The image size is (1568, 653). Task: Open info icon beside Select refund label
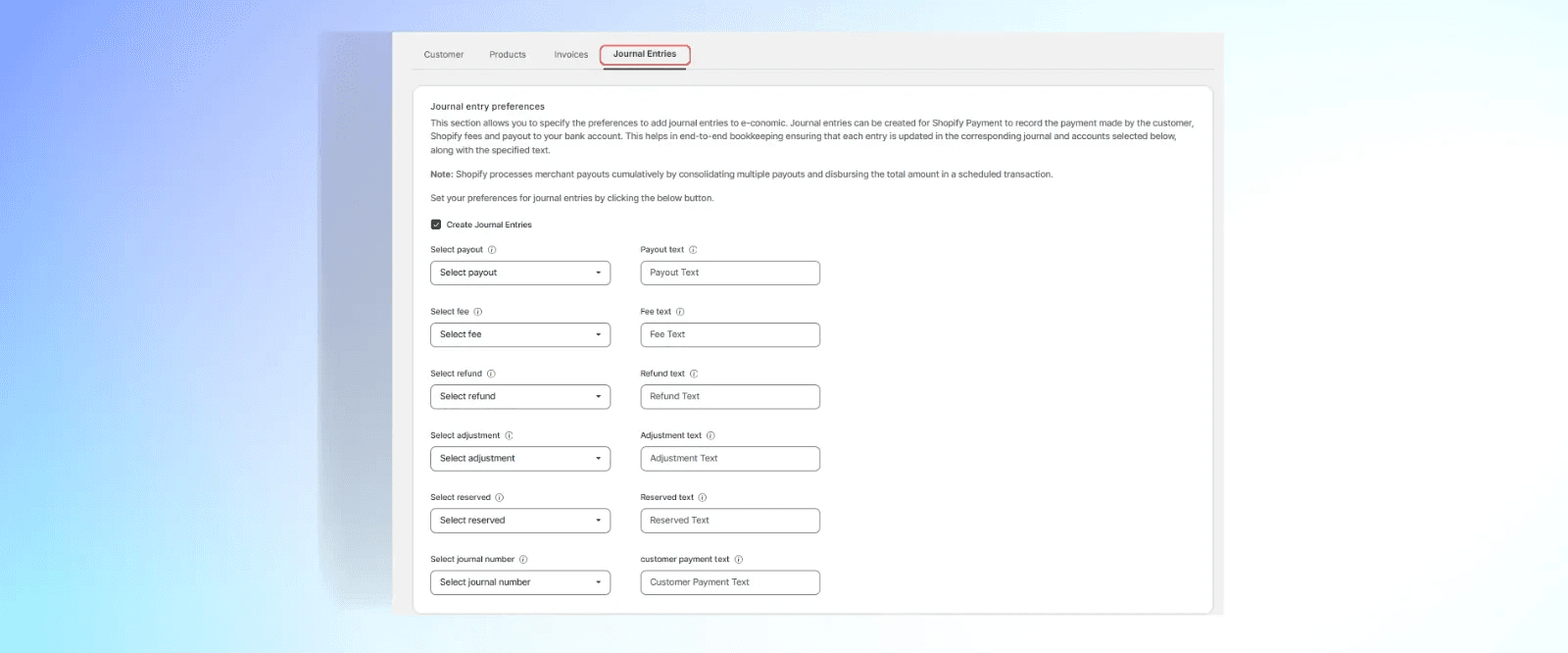pos(491,374)
